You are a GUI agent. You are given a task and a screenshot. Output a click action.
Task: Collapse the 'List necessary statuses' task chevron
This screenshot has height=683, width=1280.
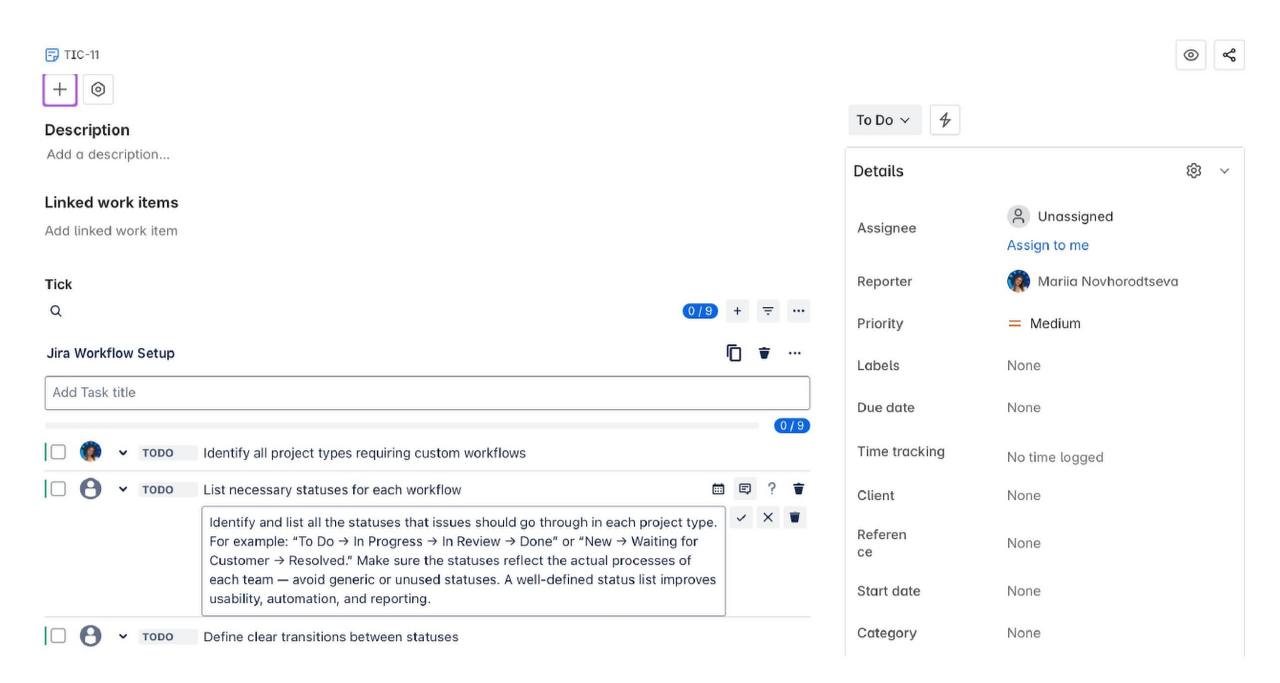click(x=123, y=490)
